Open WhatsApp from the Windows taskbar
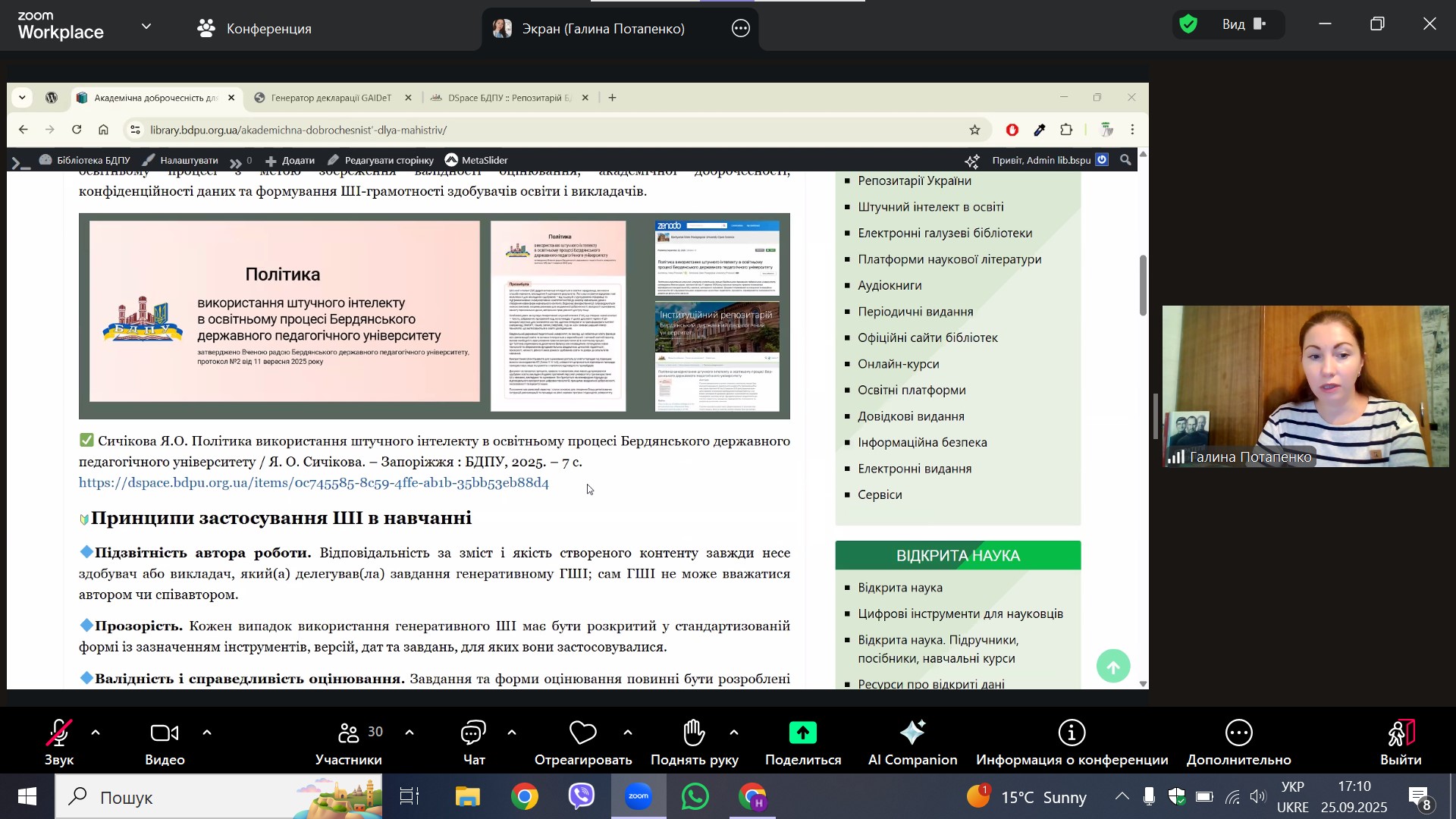Screen dimensions: 1456x819 pos(695,797)
